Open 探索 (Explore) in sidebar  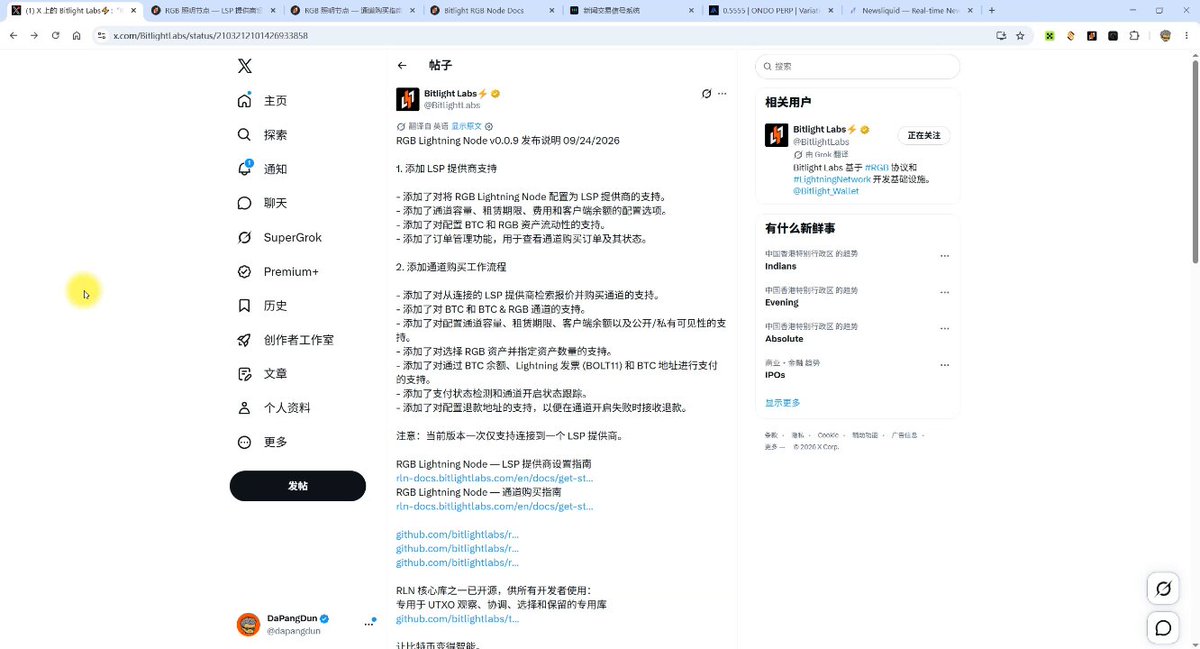click(x=263, y=135)
